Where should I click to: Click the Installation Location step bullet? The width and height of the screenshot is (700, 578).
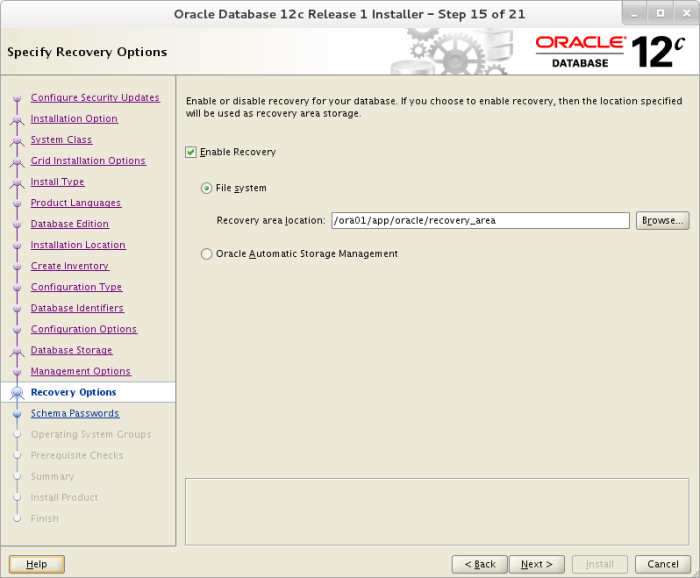click(x=17, y=245)
